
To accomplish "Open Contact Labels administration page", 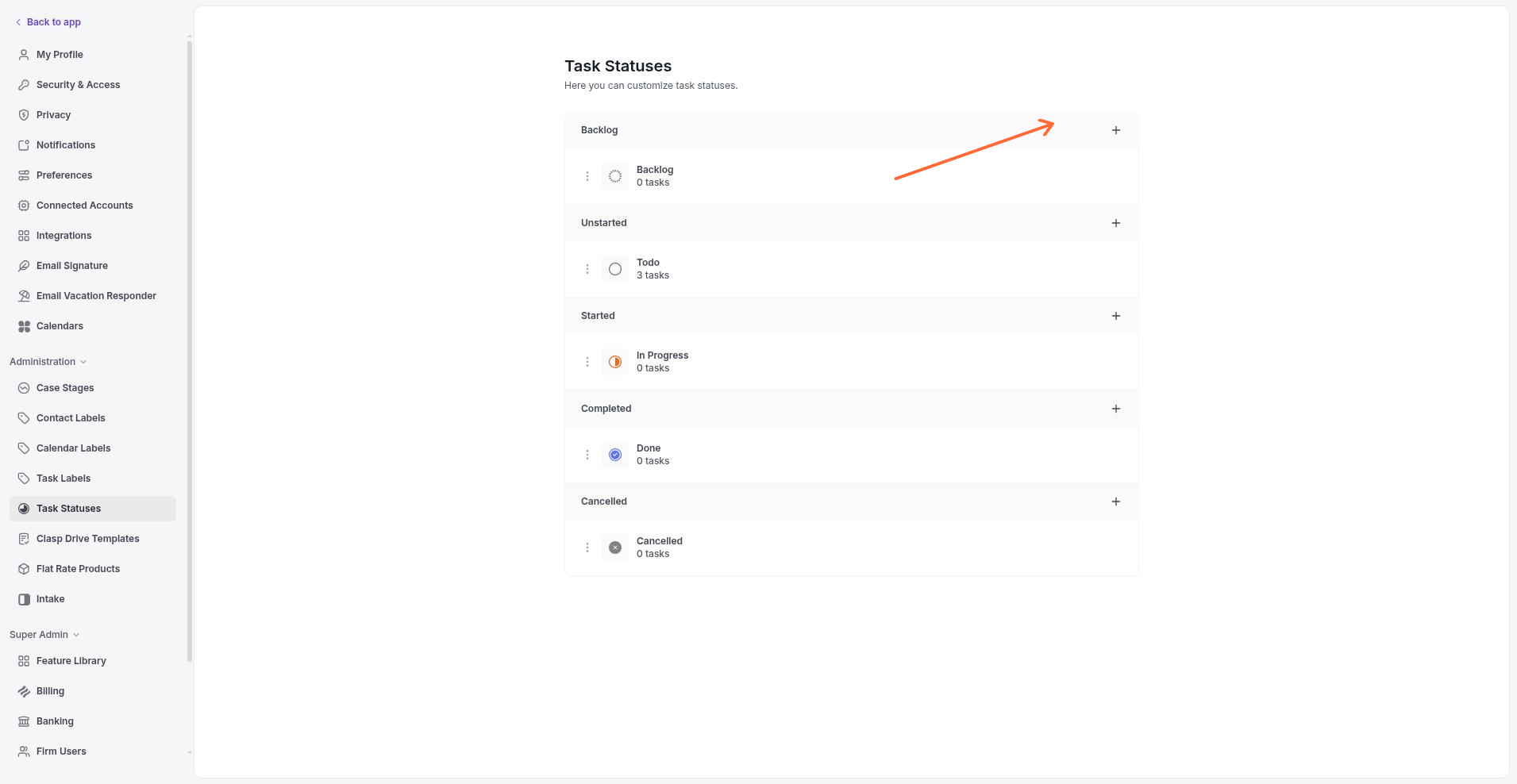I will (x=93, y=418).
